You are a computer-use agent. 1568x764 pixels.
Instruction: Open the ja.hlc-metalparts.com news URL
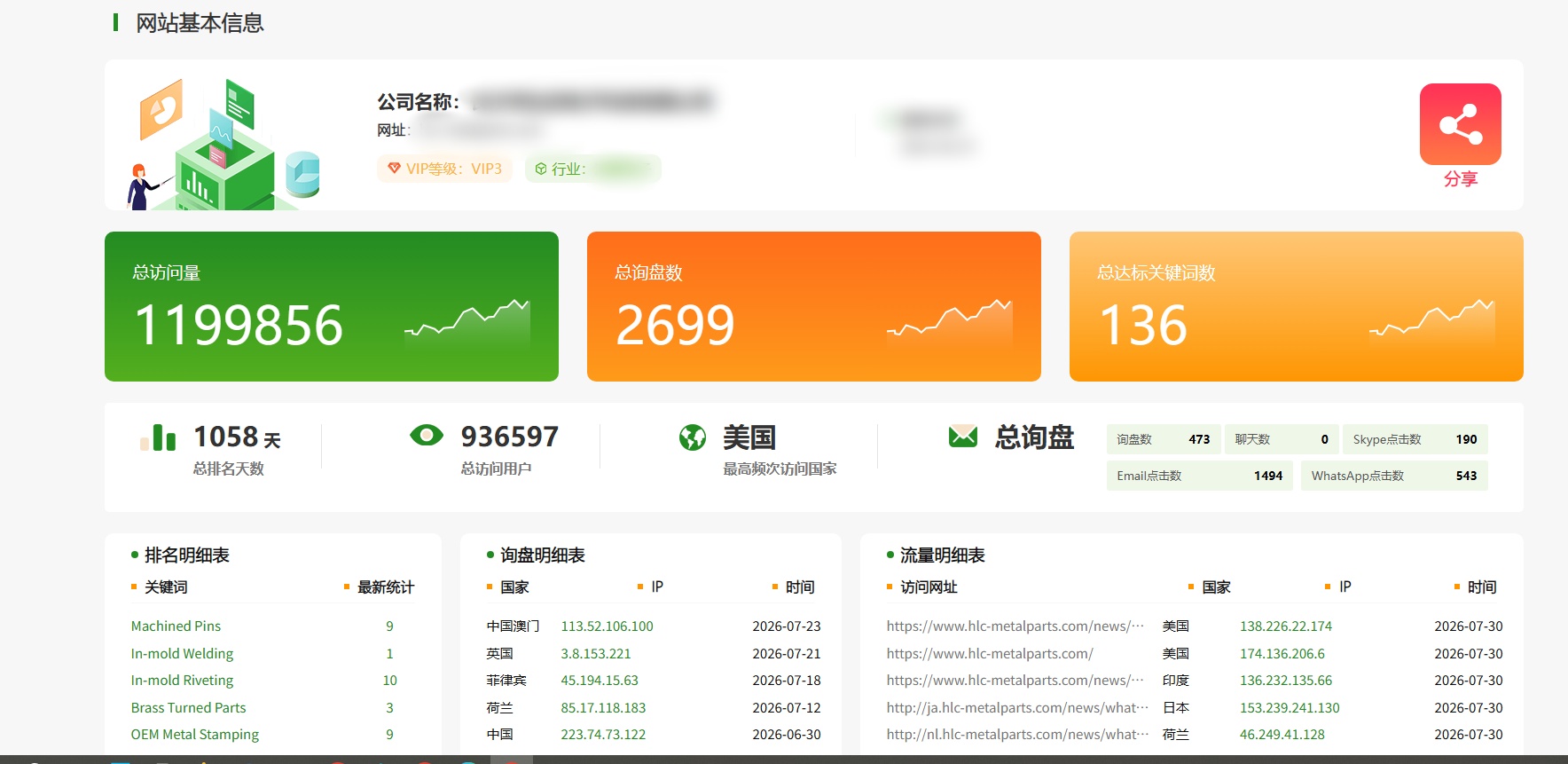pos(1017,708)
